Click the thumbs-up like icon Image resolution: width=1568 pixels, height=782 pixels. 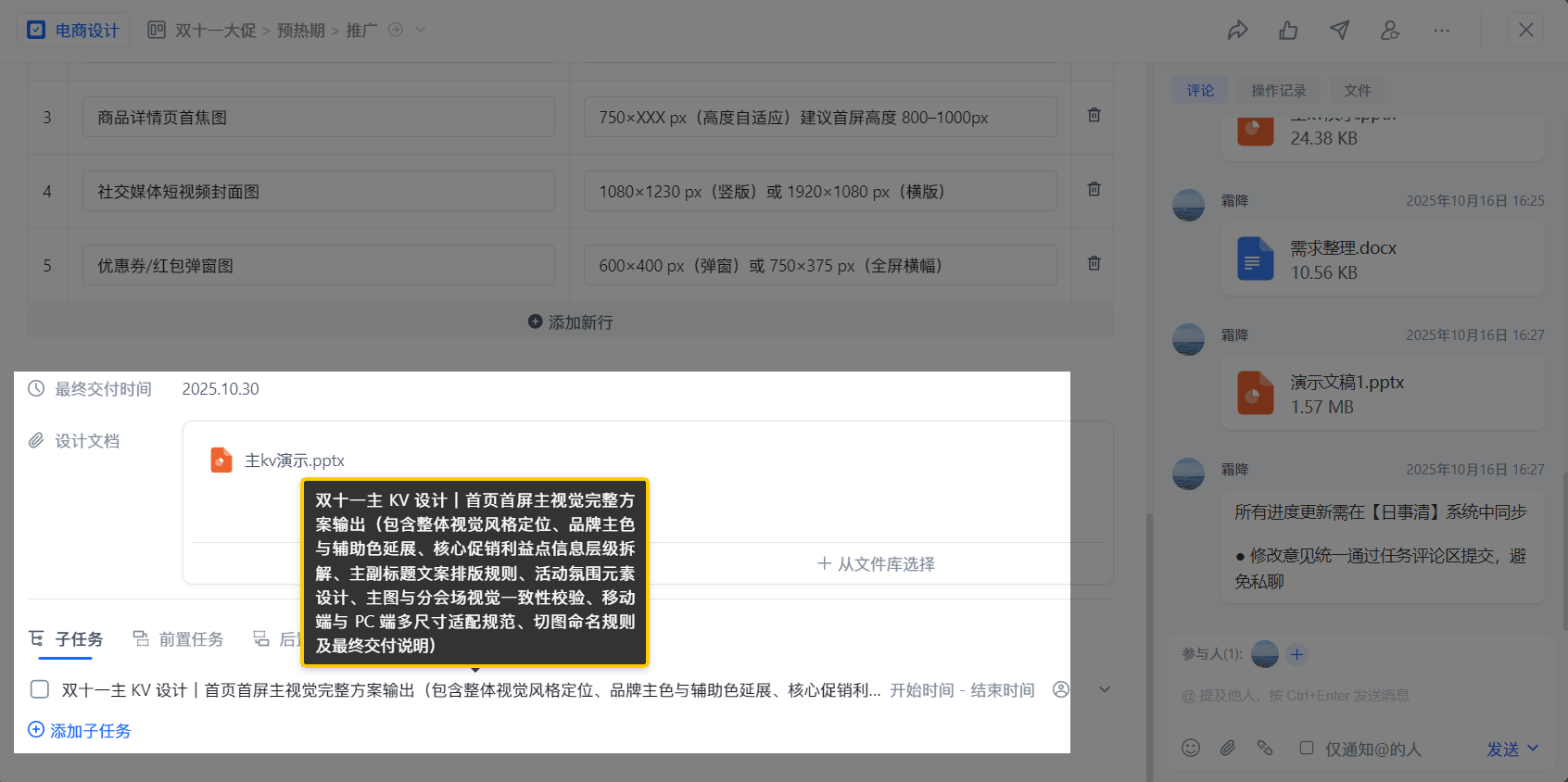click(1288, 31)
